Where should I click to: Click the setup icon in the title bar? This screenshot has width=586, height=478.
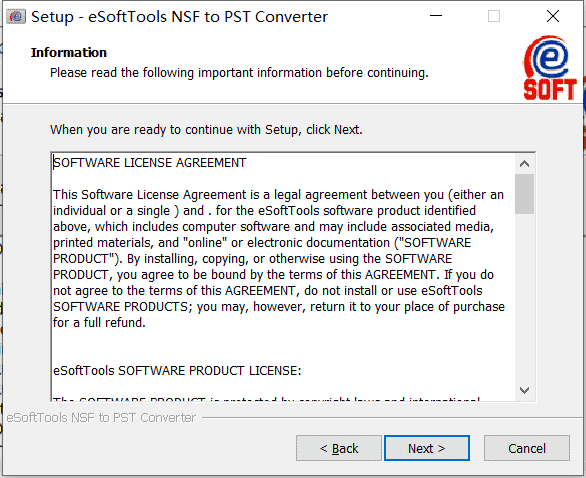point(16,17)
